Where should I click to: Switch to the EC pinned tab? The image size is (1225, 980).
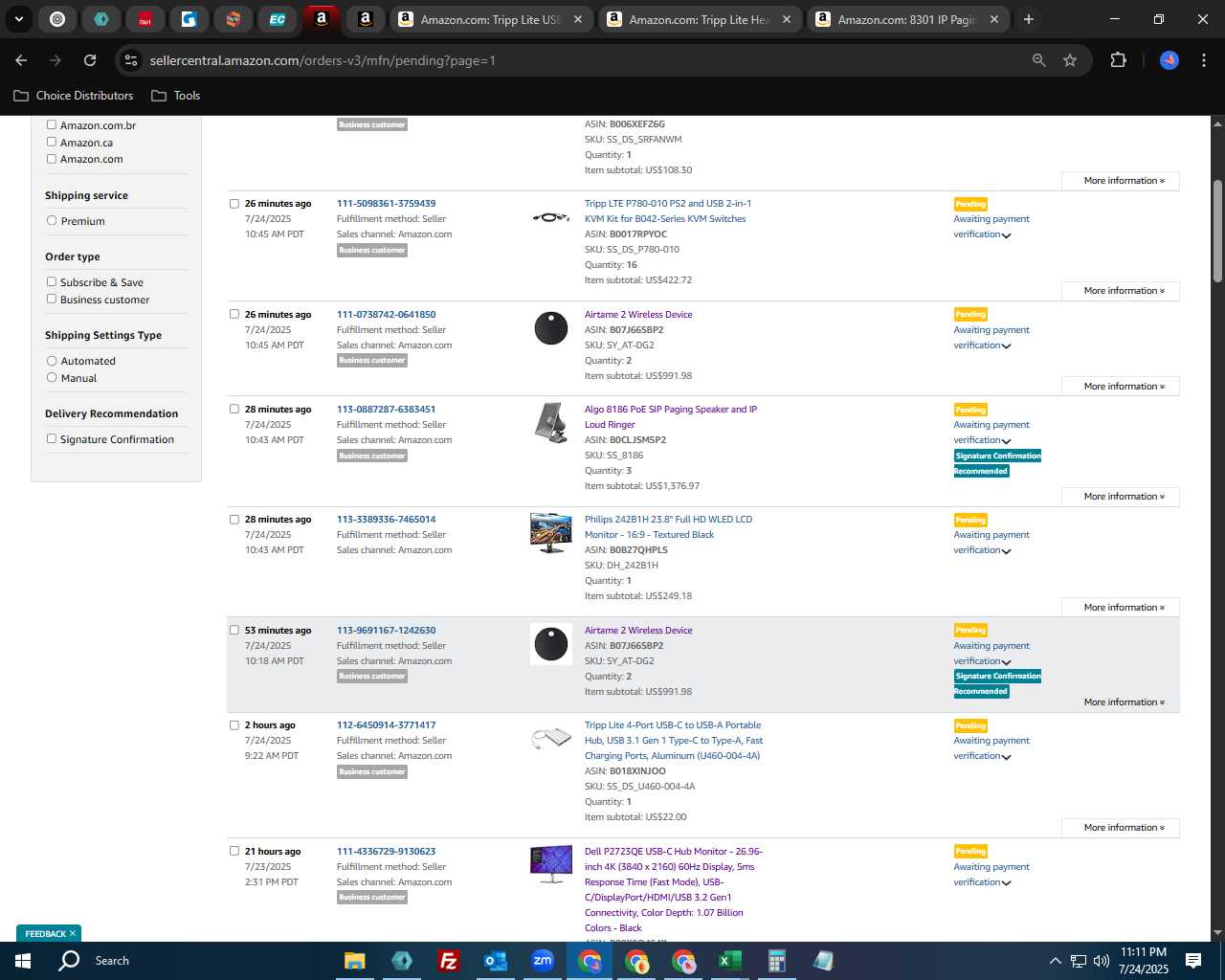pos(277,19)
